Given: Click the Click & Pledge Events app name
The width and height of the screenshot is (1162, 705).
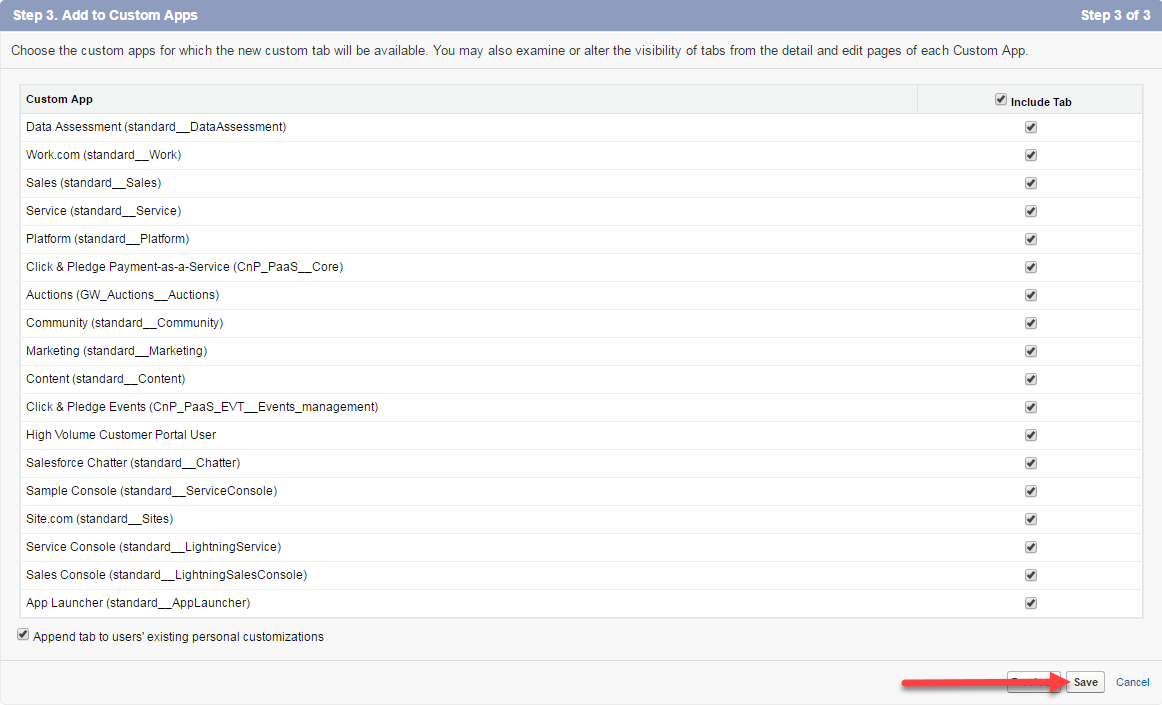Looking at the screenshot, I should [x=202, y=407].
